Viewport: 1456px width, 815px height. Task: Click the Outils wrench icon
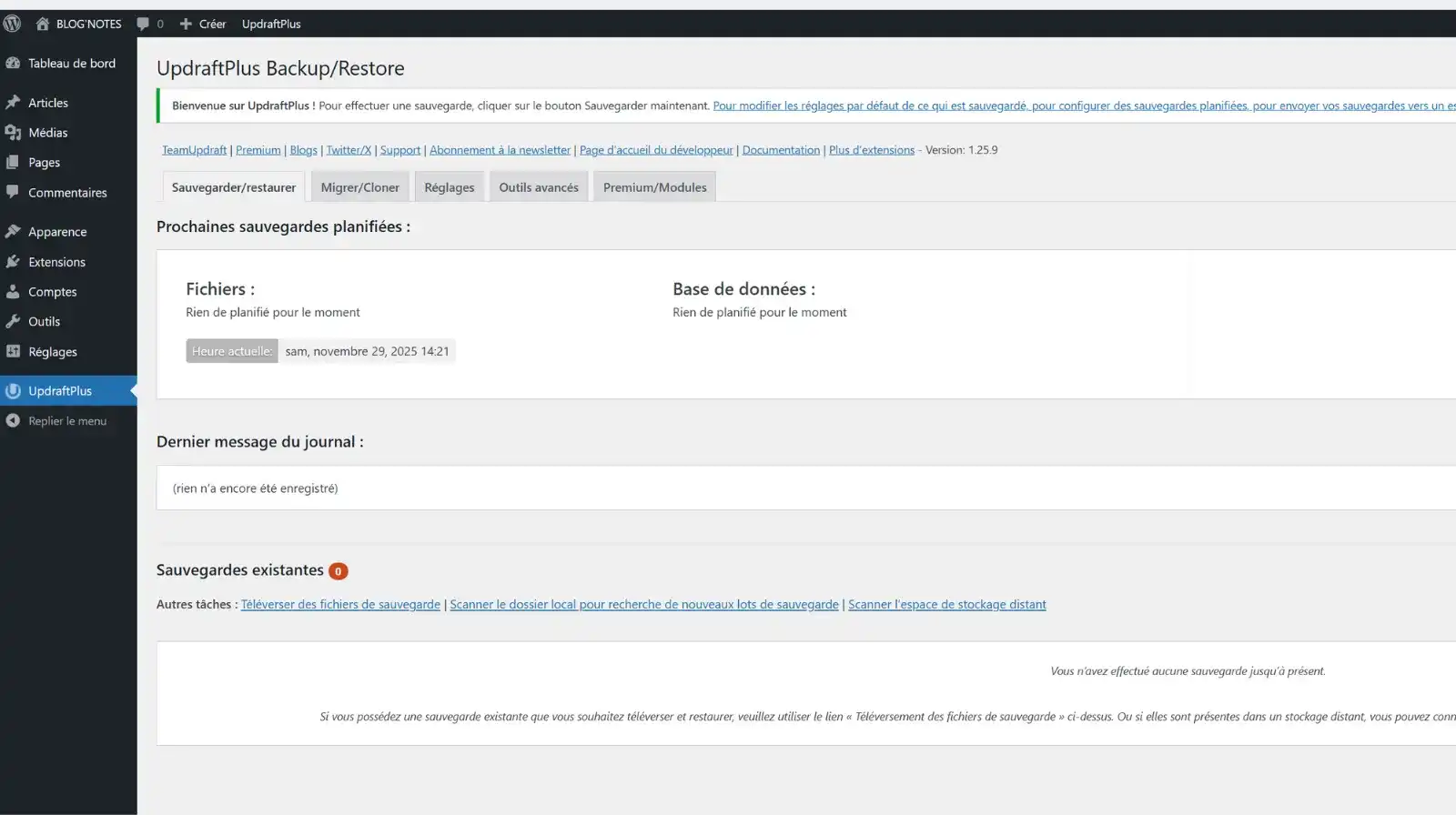[x=13, y=322]
